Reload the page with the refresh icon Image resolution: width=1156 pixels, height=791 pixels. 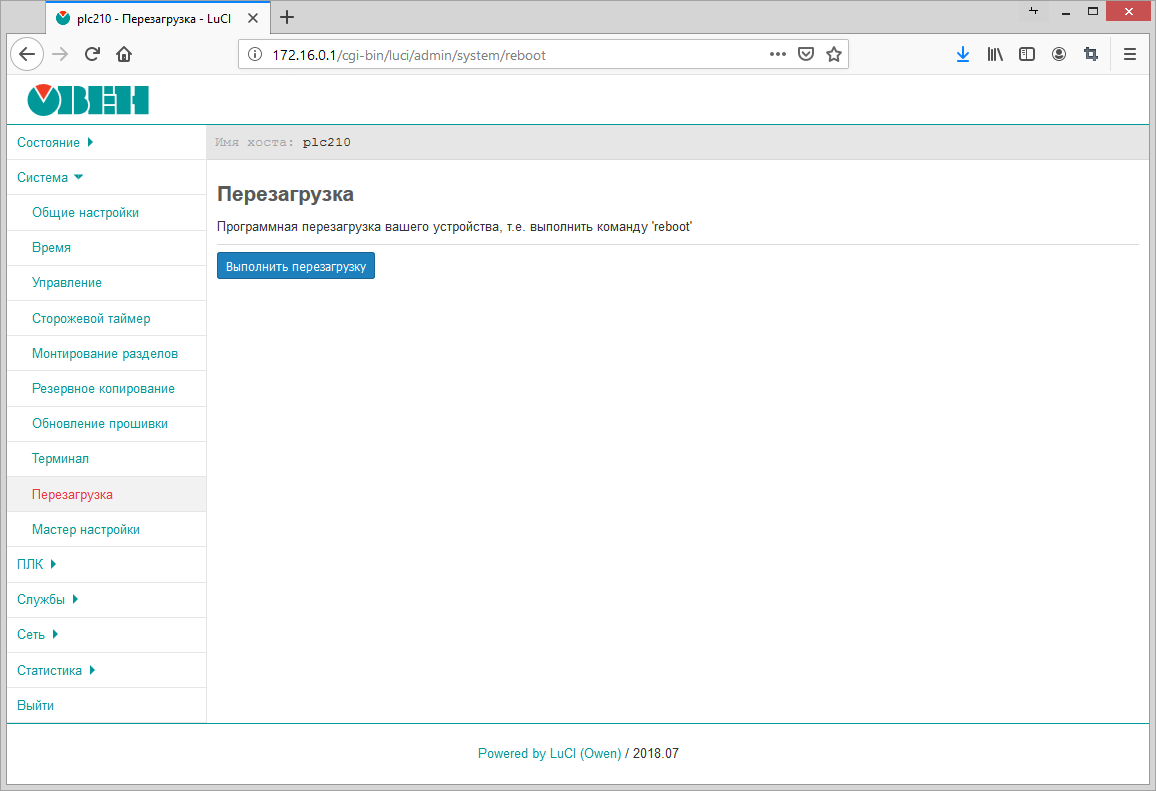point(92,55)
